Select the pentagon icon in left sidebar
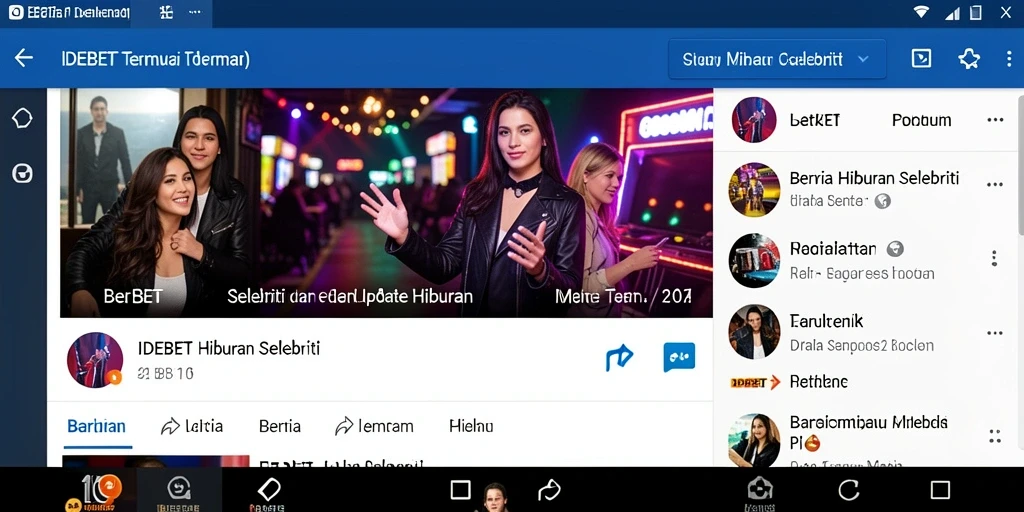This screenshot has height=512, width=1024. [22, 118]
